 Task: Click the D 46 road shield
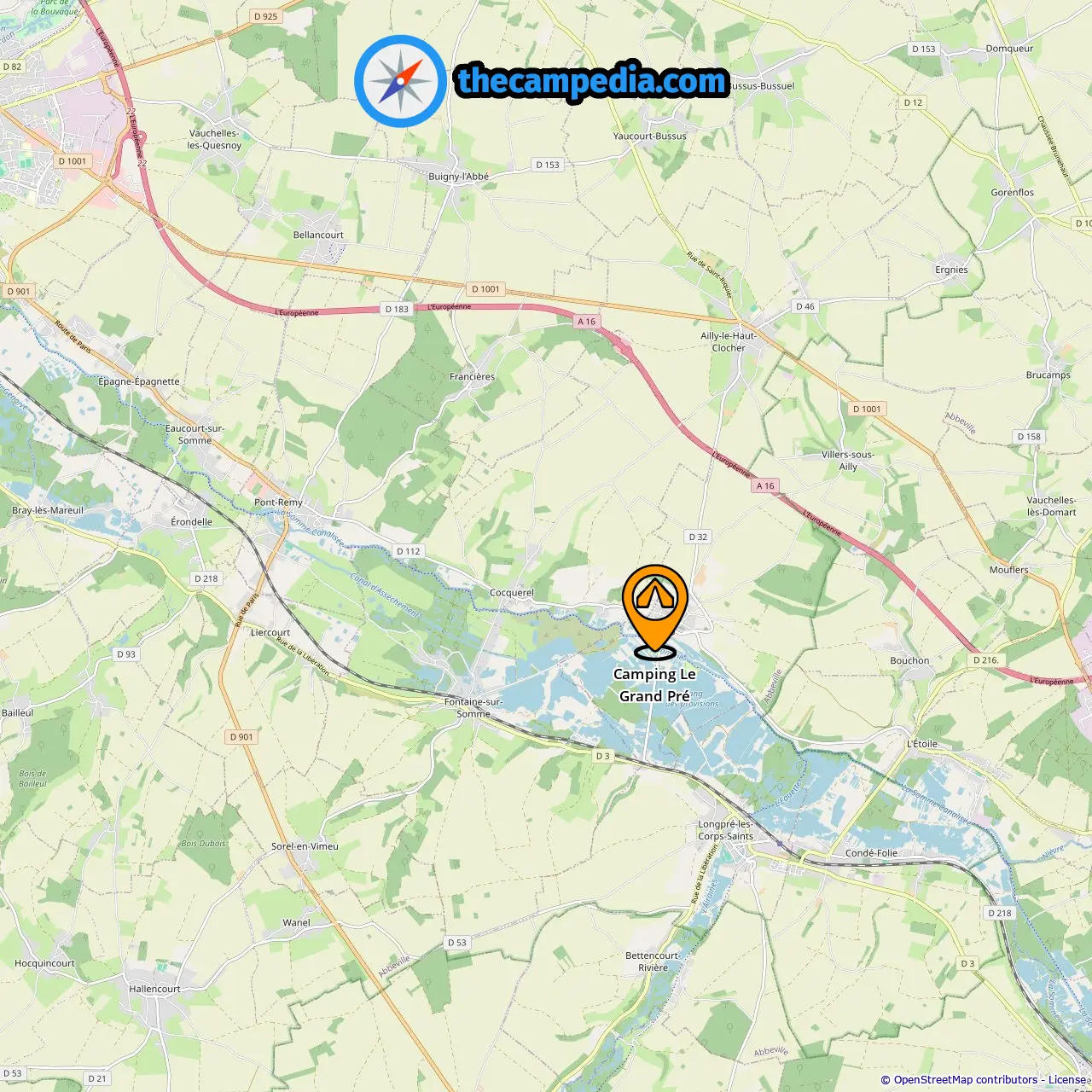click(805, 306)
